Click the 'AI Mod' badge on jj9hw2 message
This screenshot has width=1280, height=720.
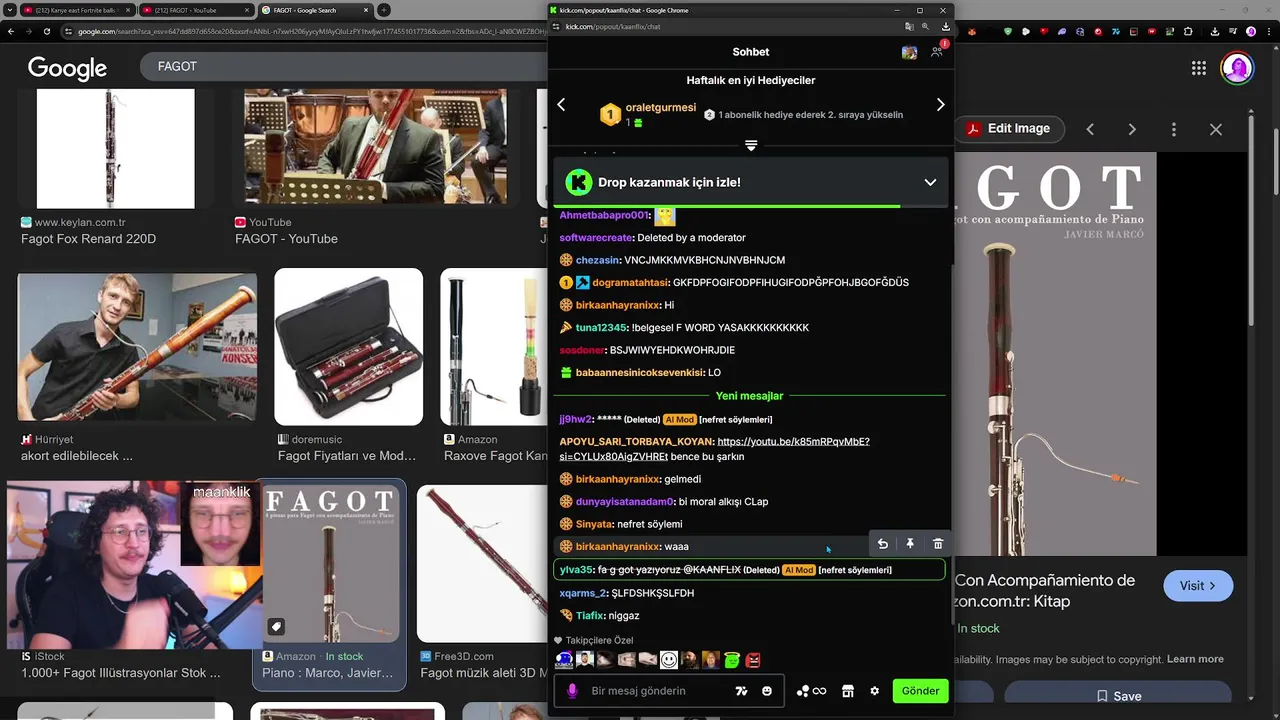679,420
